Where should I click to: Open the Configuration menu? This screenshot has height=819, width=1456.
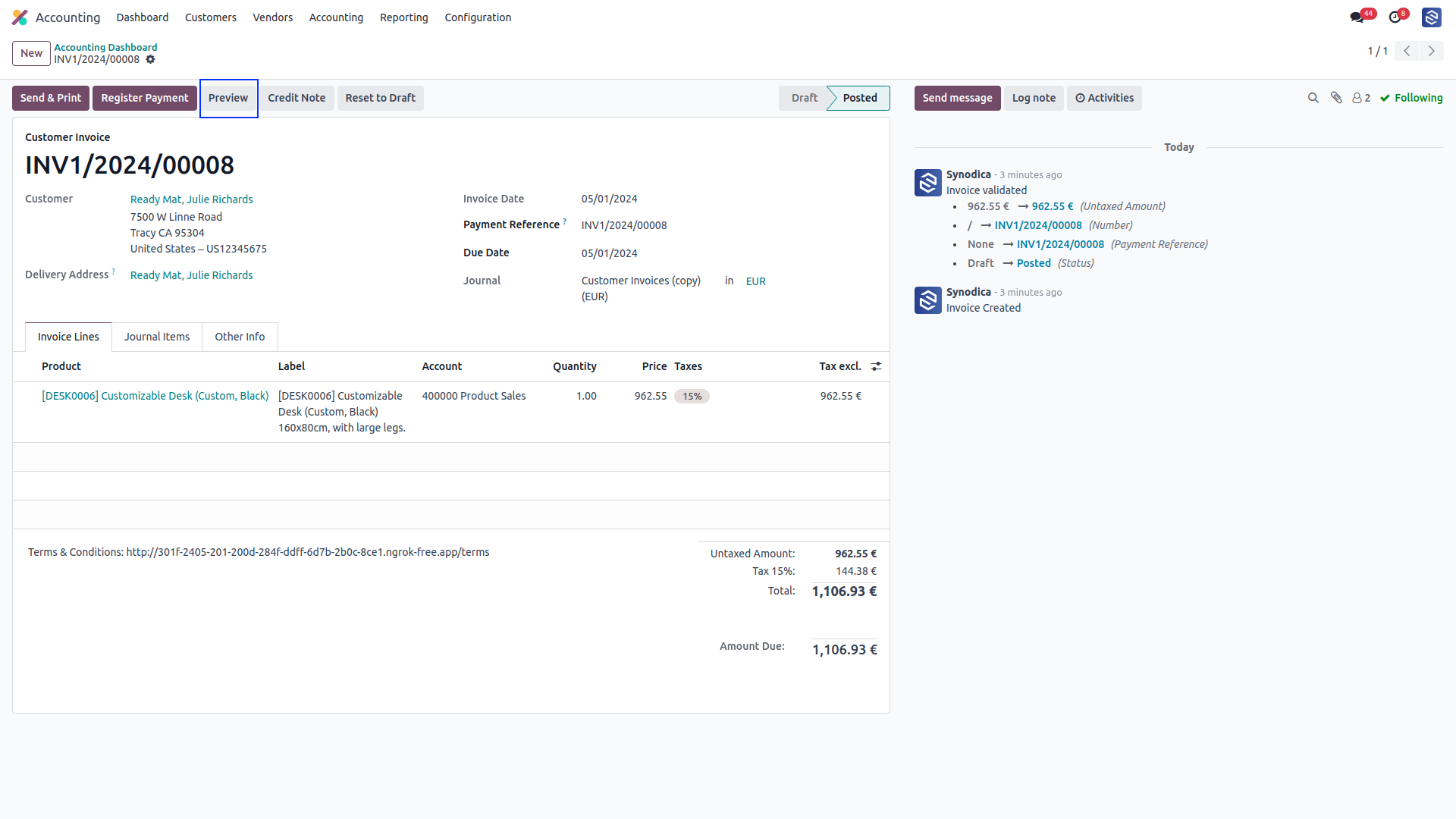point(478,17)
